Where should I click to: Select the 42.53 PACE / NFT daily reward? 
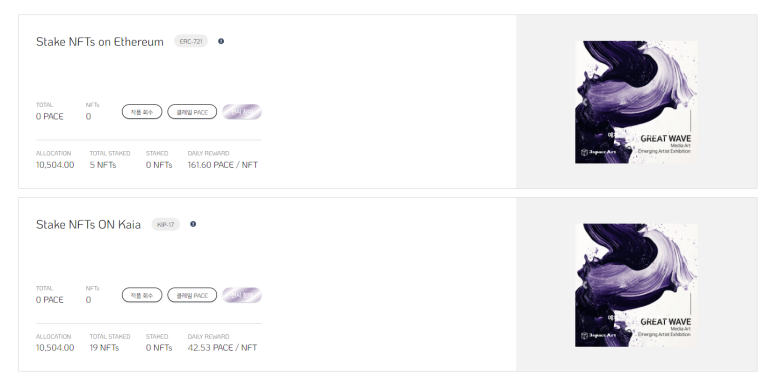pos(222,348)
